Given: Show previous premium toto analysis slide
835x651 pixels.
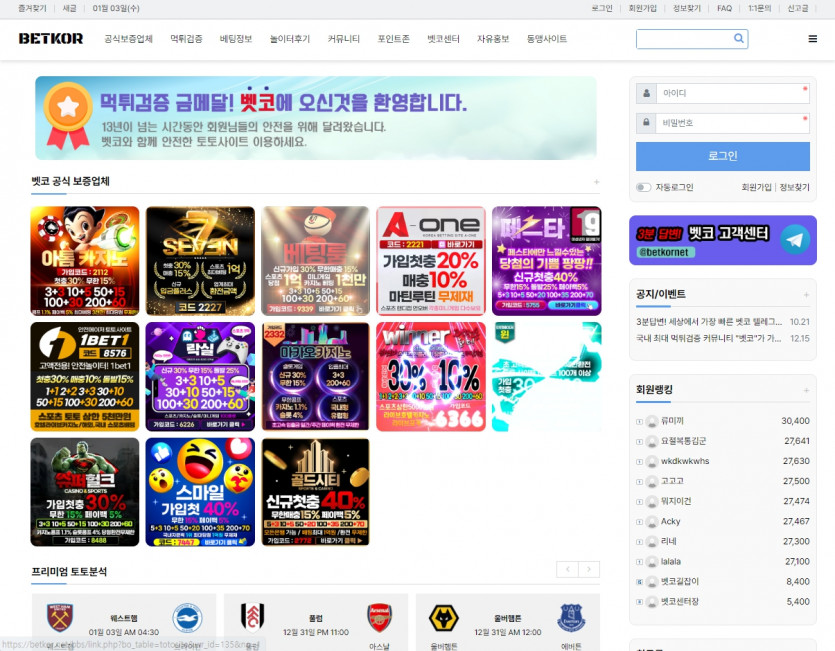Looking at the screenshot, I should click(x=567, y=569).
